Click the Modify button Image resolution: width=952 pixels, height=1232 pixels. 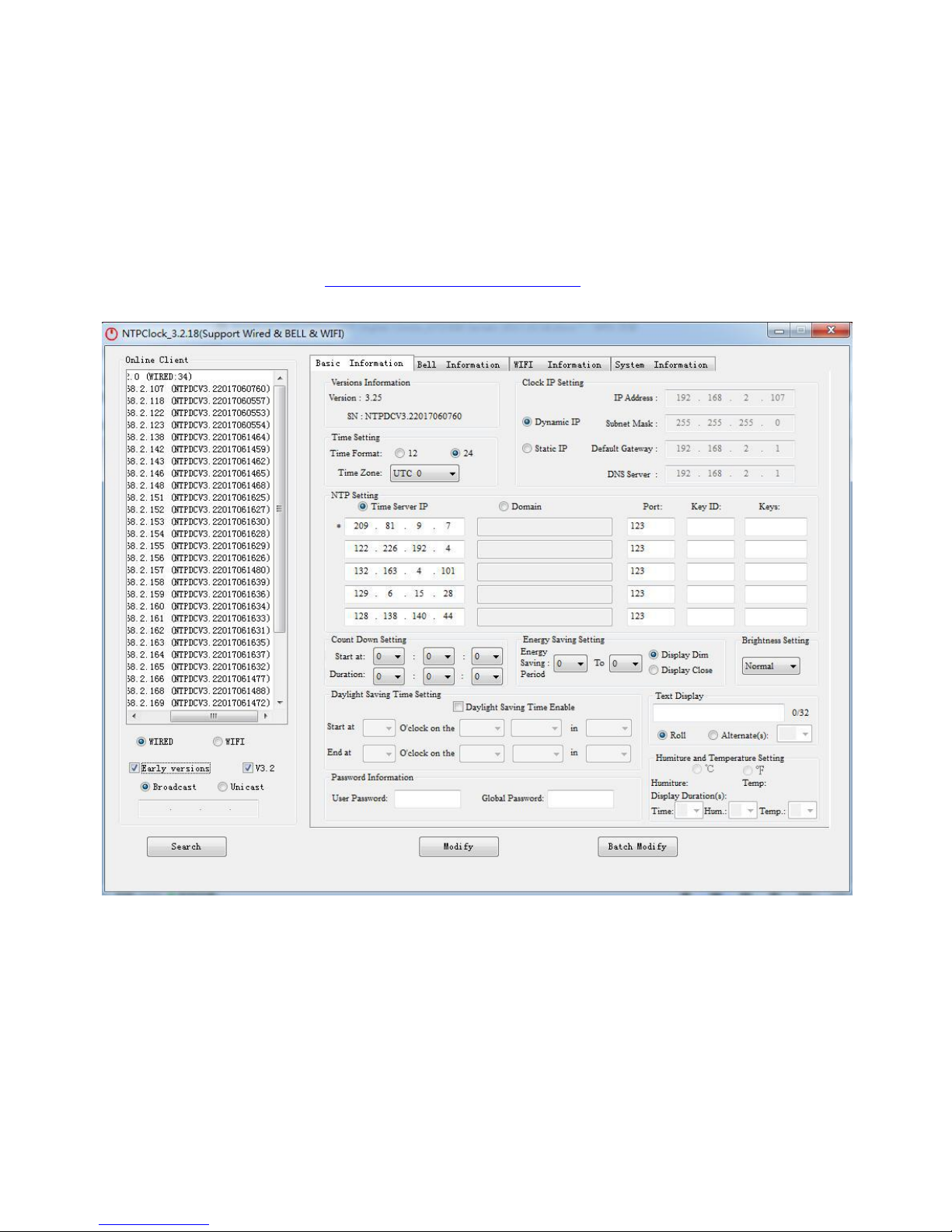click(x=459, y=846)
